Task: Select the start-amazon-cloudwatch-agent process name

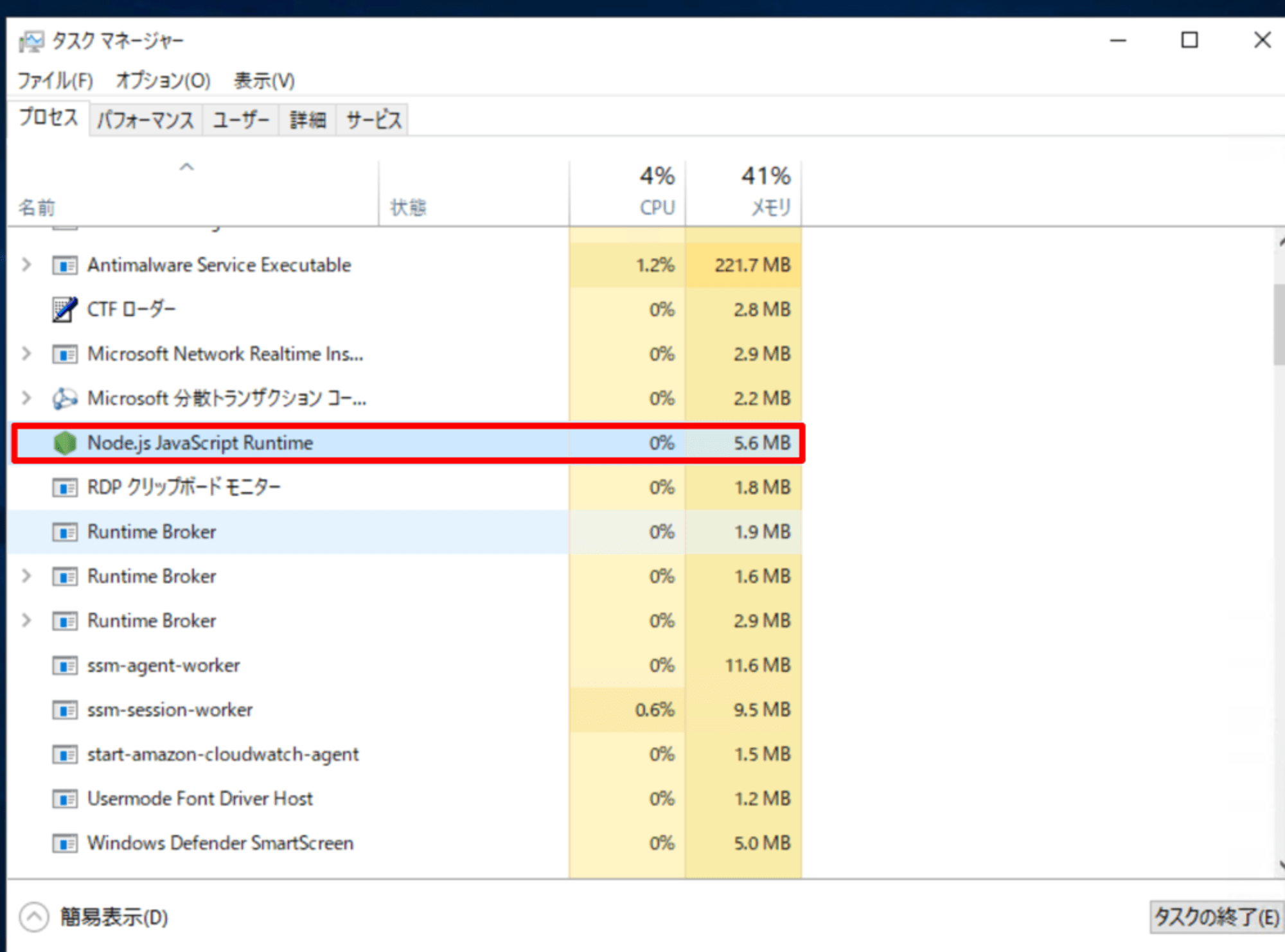Action: coord(223,754)
